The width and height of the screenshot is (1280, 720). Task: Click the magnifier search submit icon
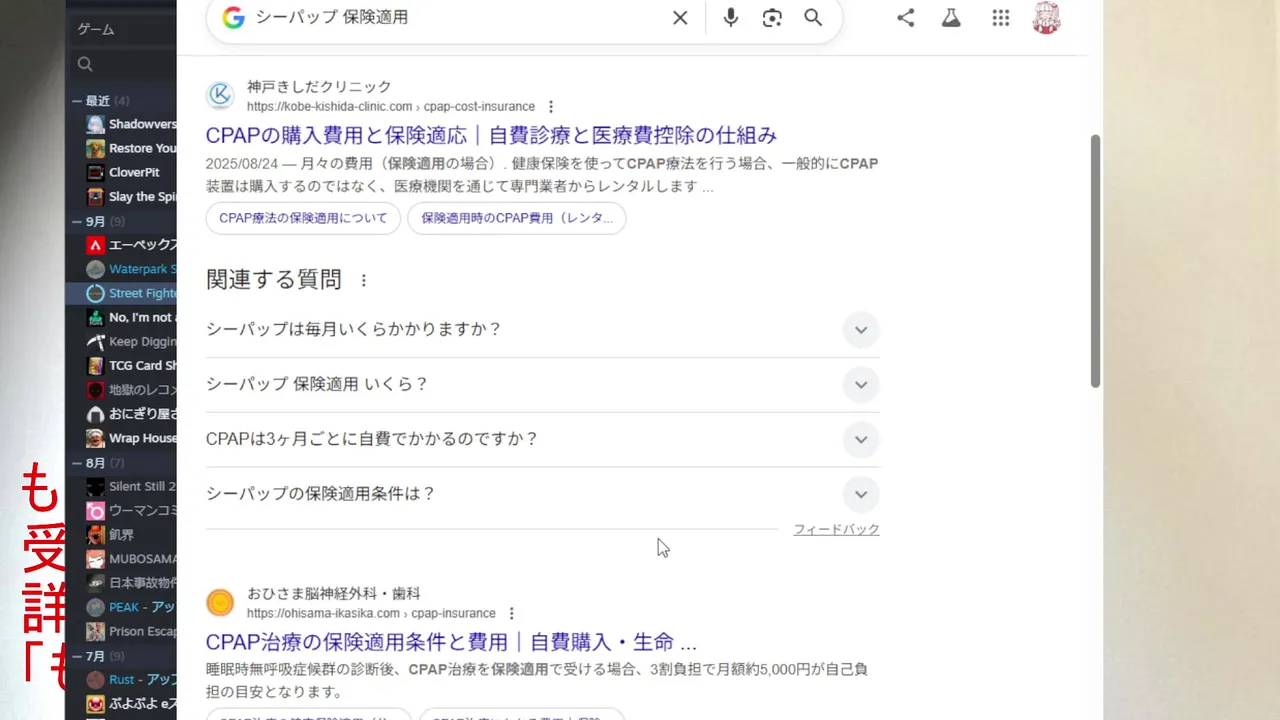click(x=813, y=18)
